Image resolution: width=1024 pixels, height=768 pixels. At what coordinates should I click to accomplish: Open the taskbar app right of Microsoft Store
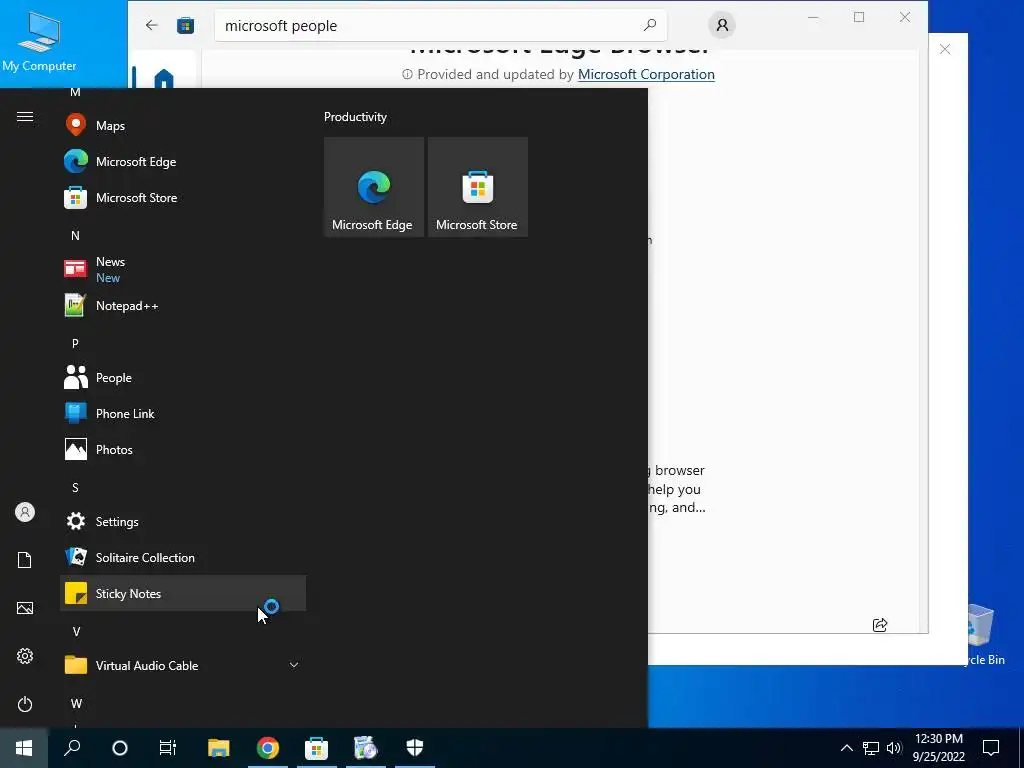click(366, 748)
